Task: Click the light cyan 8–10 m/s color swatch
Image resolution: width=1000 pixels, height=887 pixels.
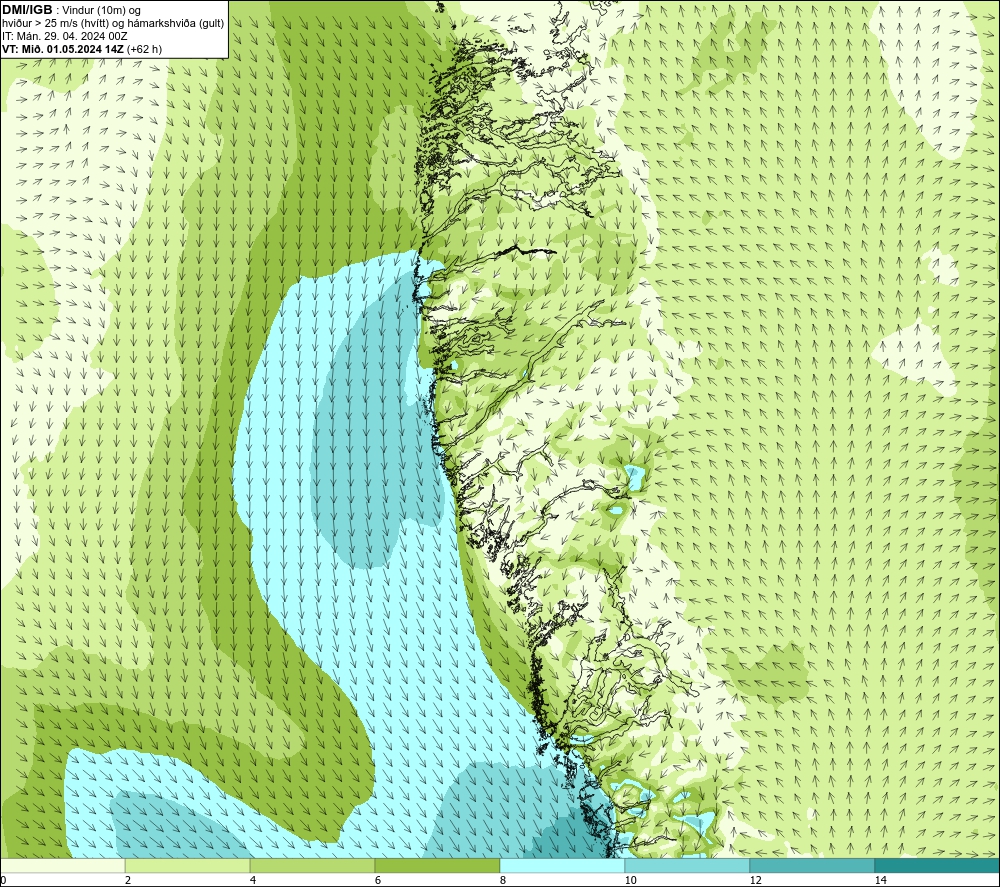Action: [562, 865]
